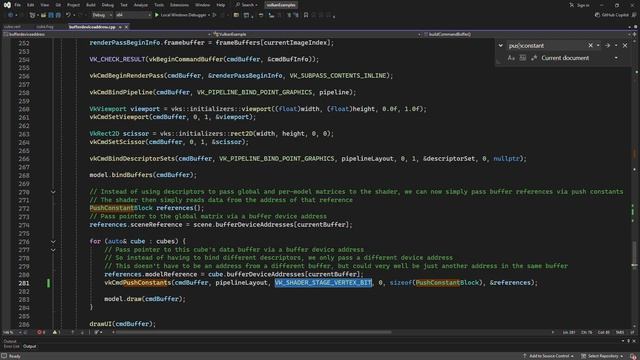Click the horizontal scrollbar of the editor

pos(253,332)
